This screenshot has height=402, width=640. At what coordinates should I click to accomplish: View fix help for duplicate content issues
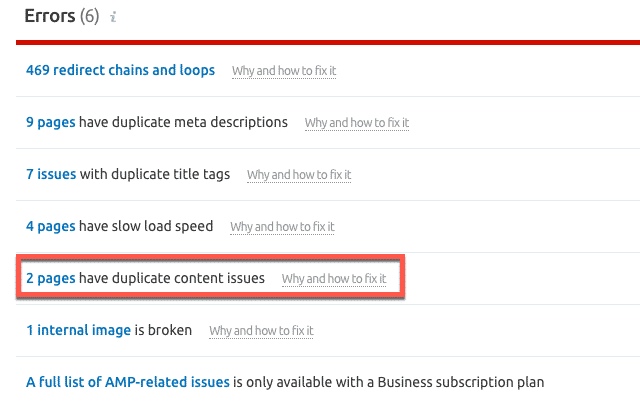click(x=334, y=279)
